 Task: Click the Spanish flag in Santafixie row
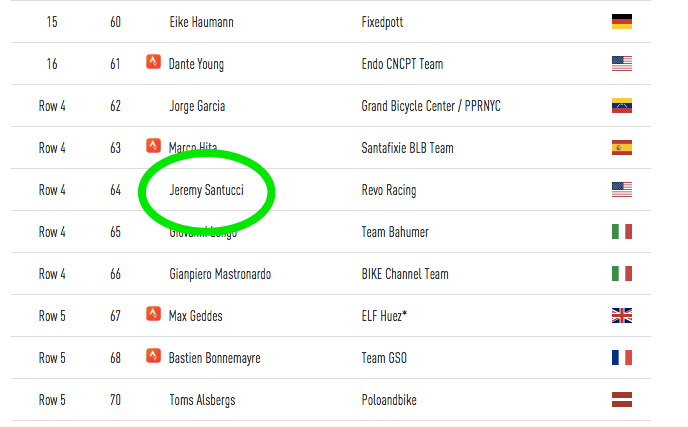click(622, 147)
